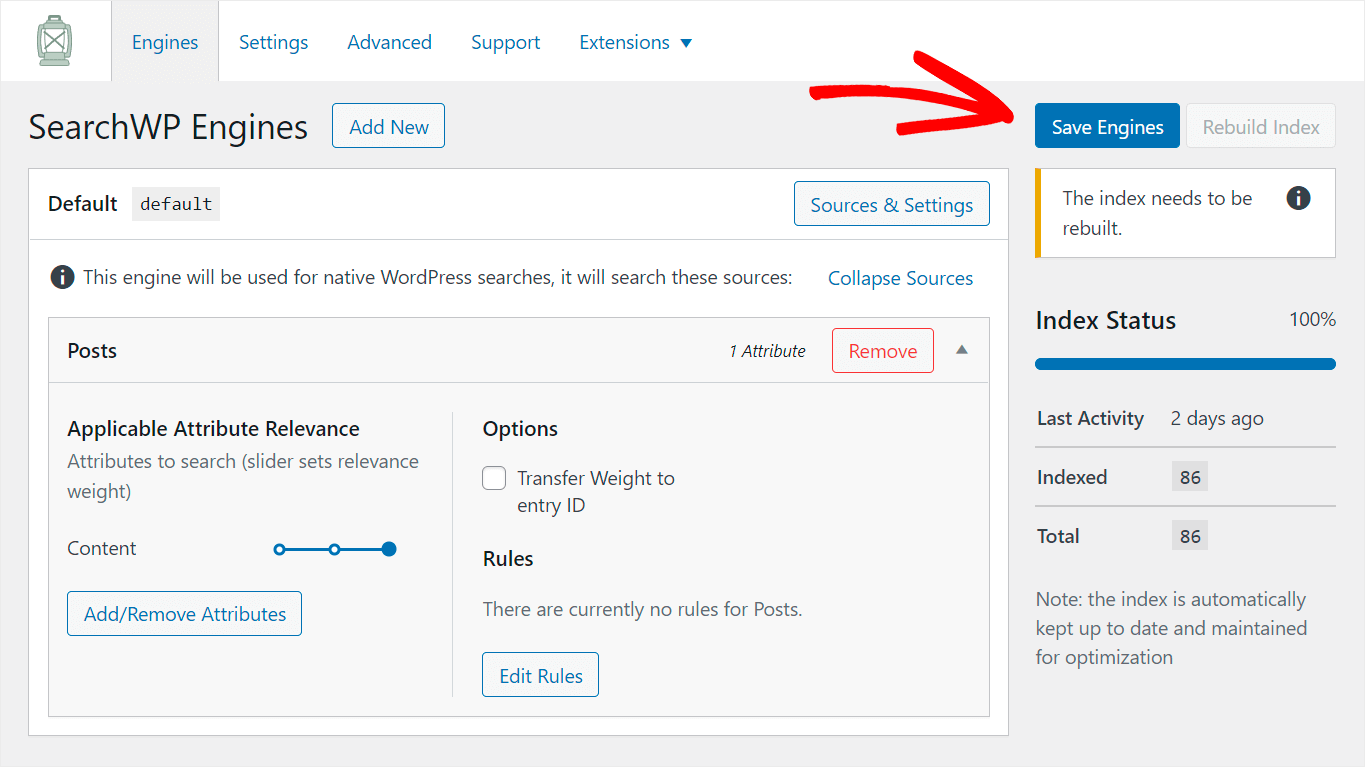
Task: Click the SearchWP lantern logo
Action: tap(54, 41)
